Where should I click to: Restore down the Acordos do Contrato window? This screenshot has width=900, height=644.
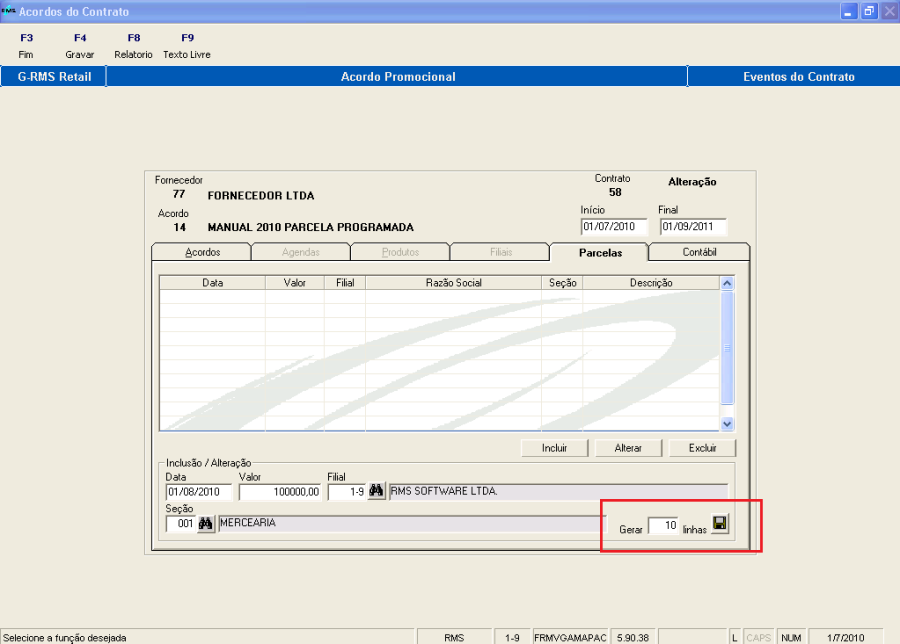click(869, 11)
